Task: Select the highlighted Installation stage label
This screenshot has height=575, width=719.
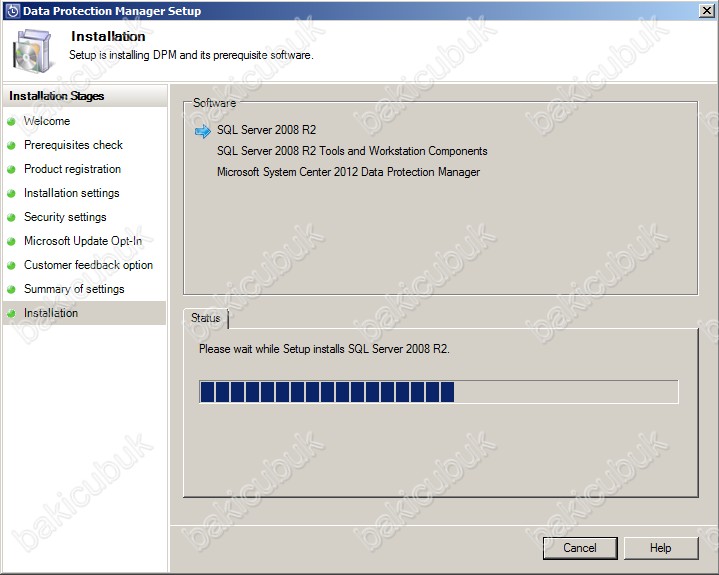Action: pos(51,313)
